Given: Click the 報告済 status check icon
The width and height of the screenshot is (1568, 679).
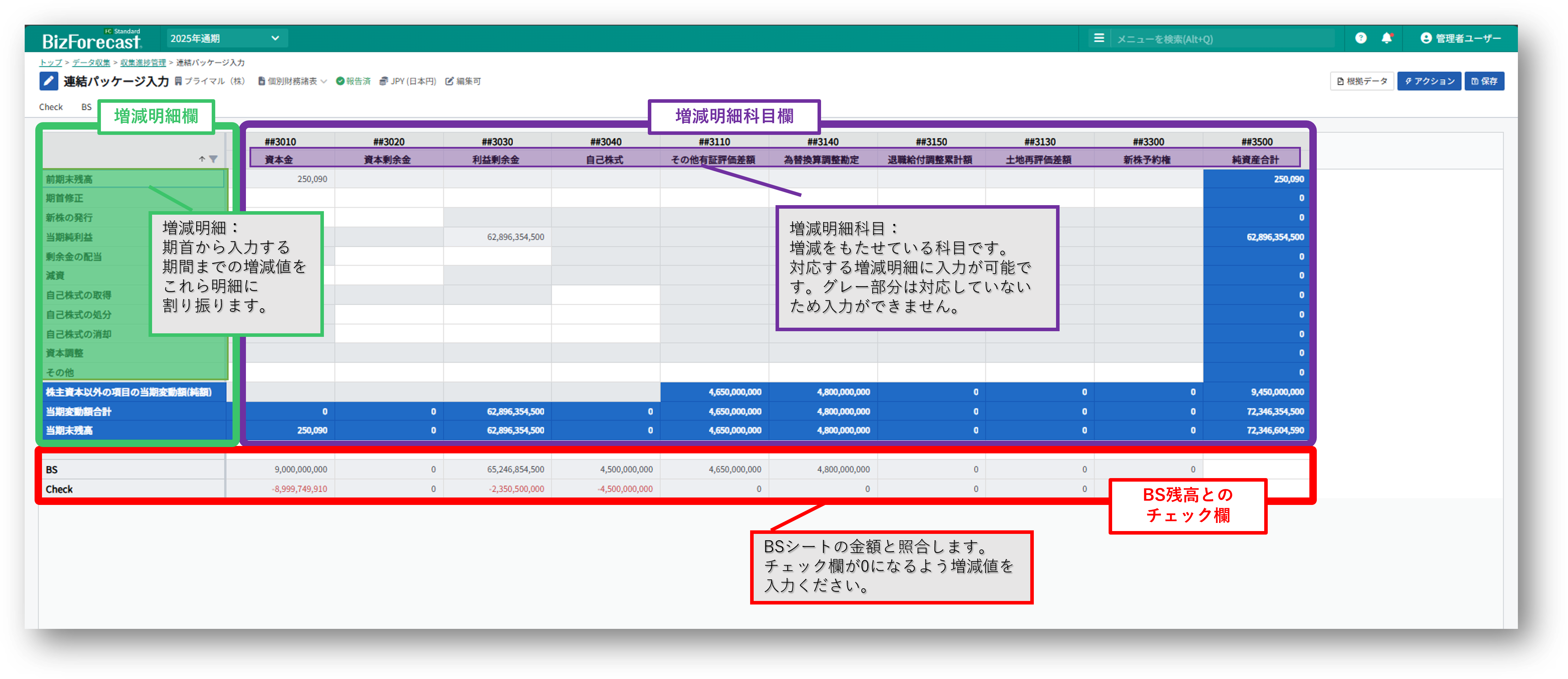Looking at the screenshot, I should tap(340, 81).
